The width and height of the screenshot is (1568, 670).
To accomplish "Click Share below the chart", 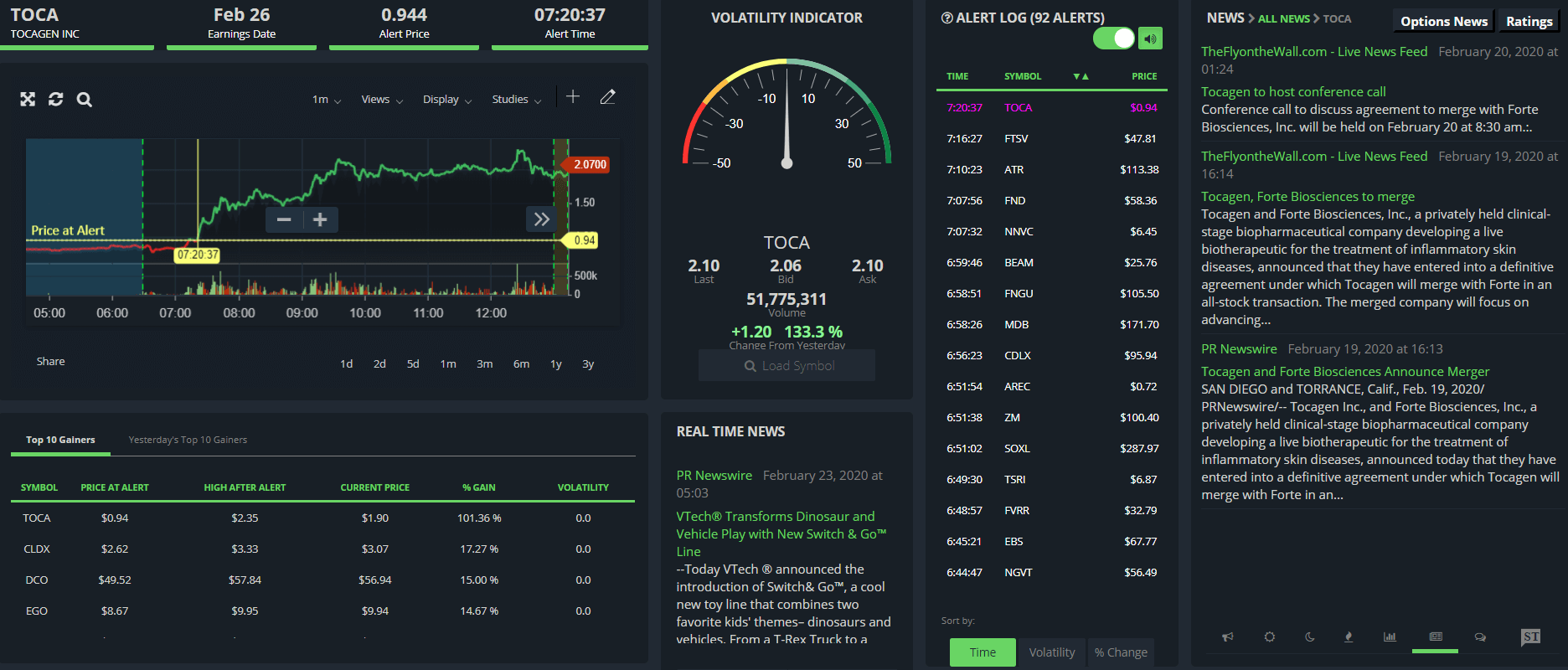I will click(50, 361).
